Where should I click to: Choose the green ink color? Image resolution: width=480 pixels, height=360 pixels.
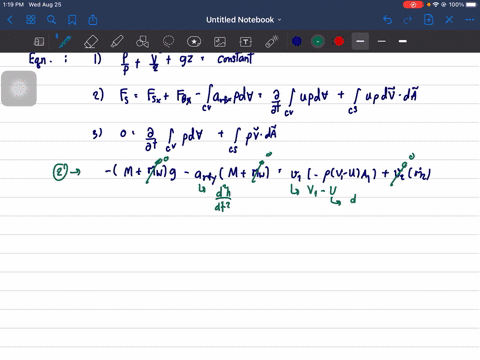[x=318, y=41]
